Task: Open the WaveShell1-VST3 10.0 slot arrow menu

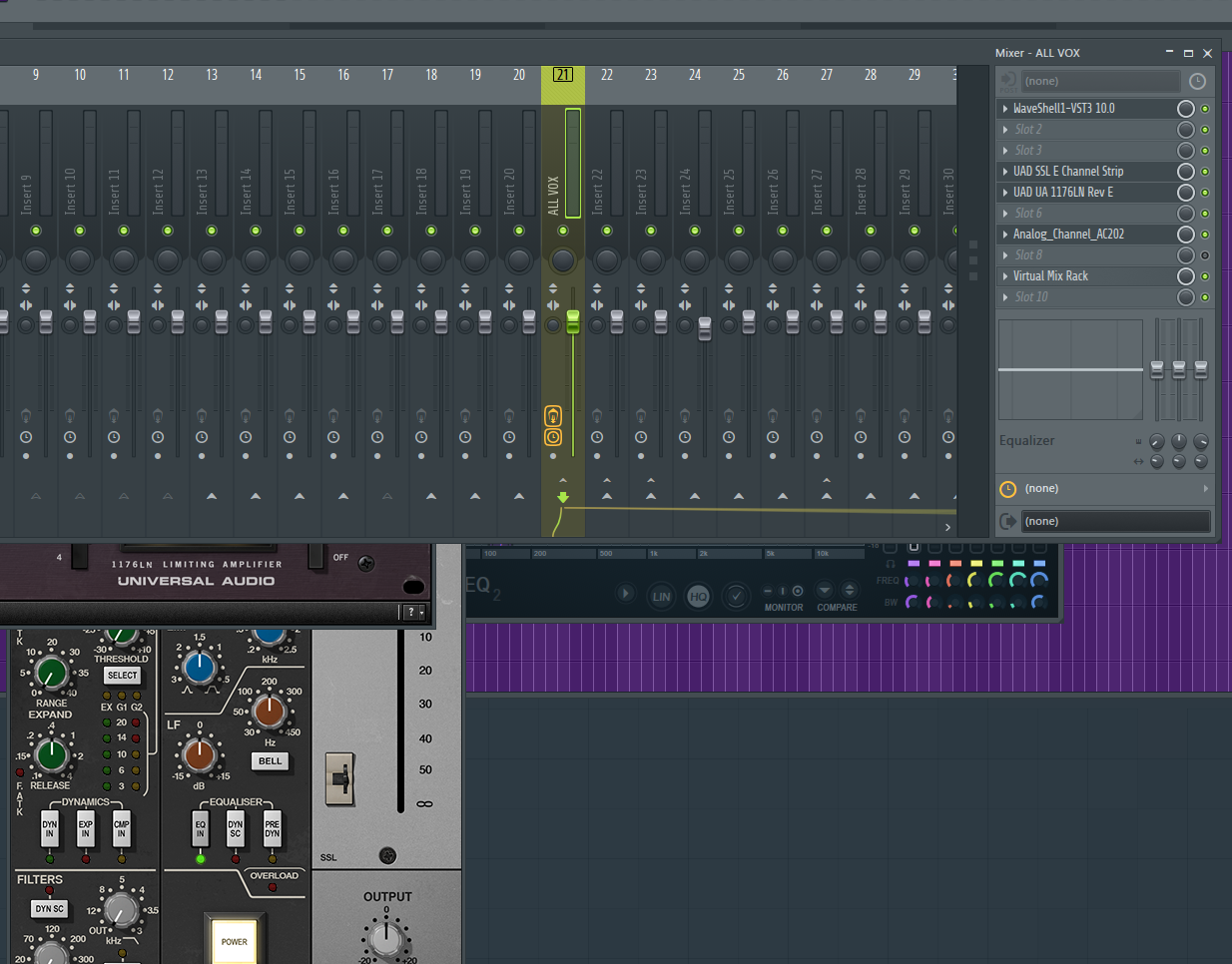Action: coord(1005,108)
